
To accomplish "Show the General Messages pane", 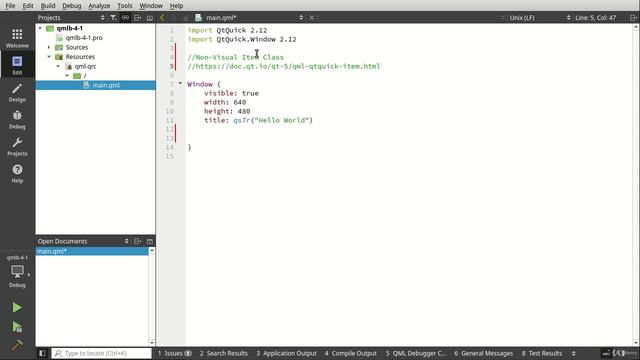I will (484, 353).
